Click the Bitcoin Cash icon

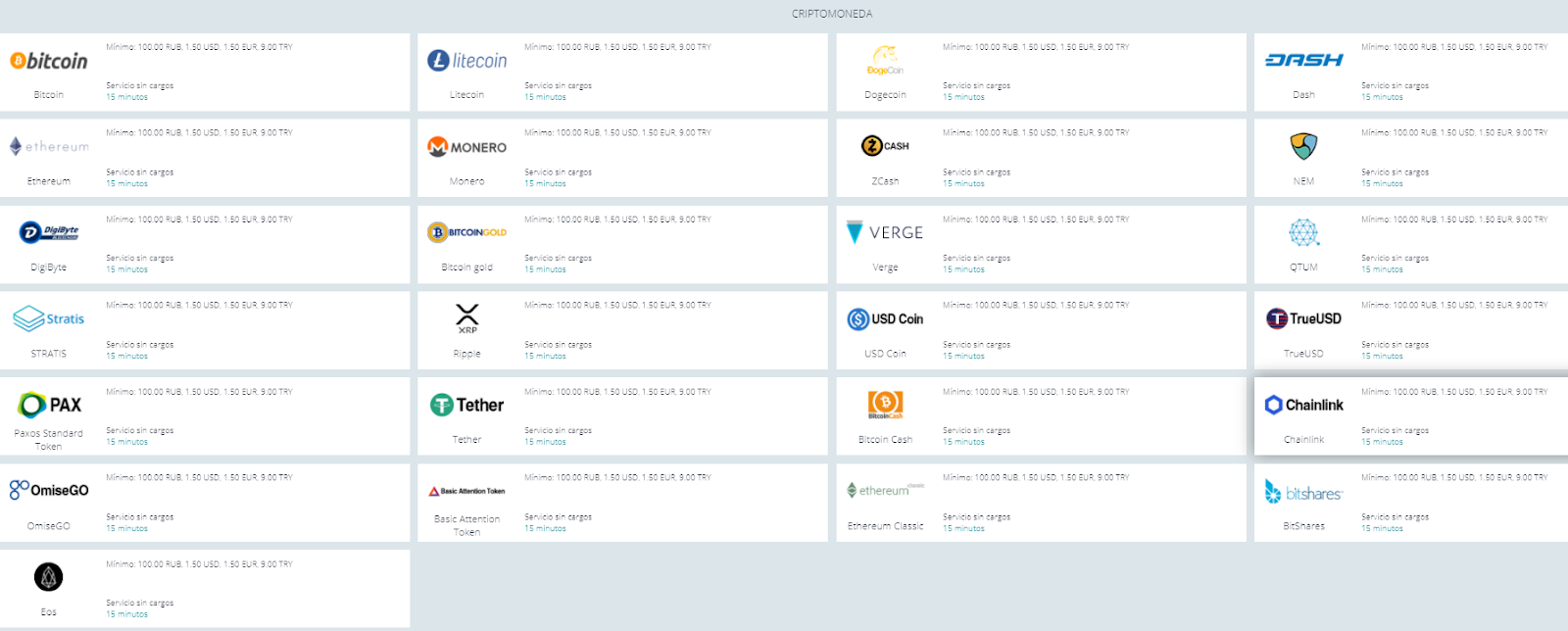[x=885, y=404]
